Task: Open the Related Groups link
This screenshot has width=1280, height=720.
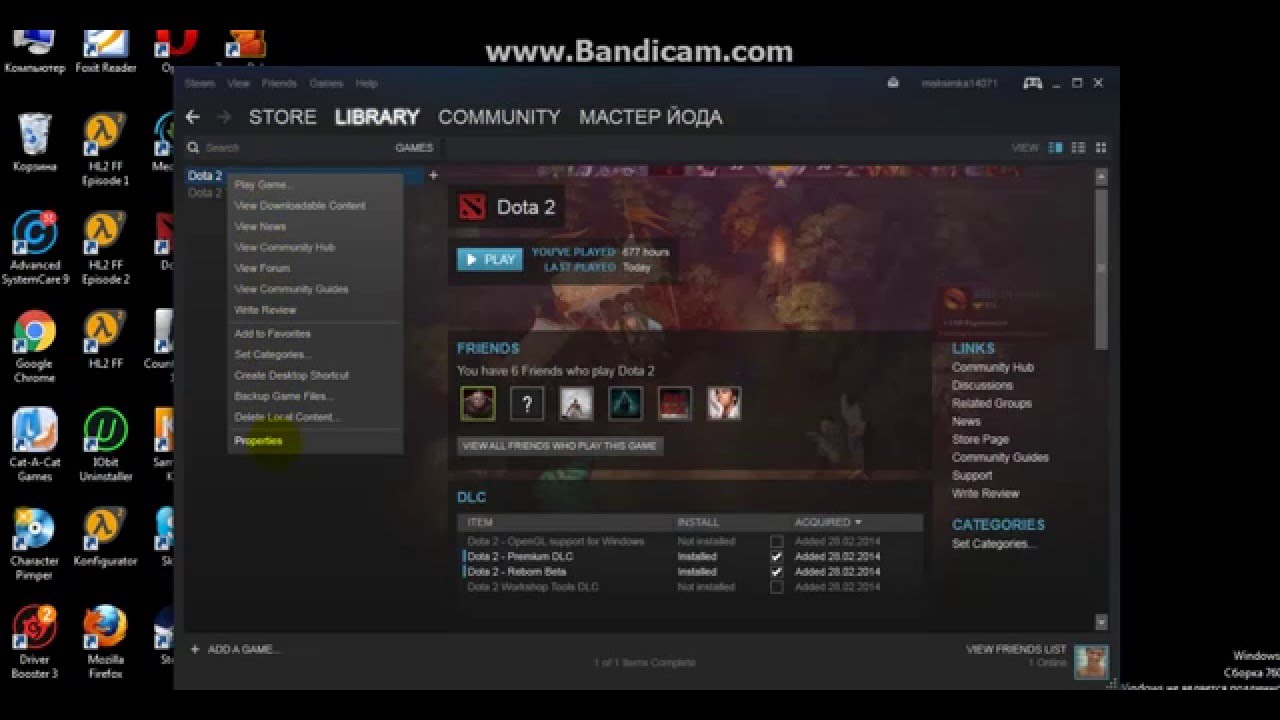Action: [x=991, y=403]
